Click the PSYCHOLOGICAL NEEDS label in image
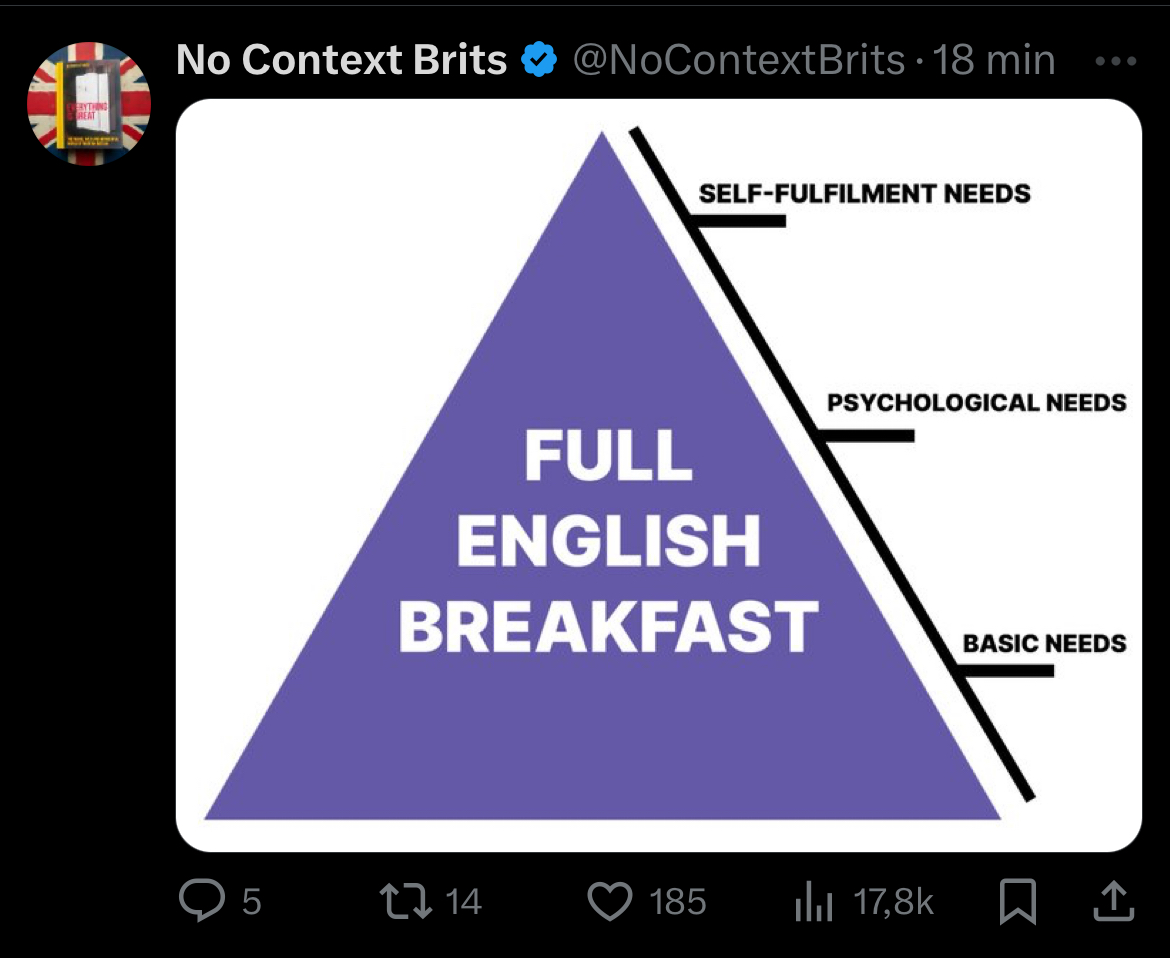Screen dimensions: 1170x958 [x=976, y=403]
